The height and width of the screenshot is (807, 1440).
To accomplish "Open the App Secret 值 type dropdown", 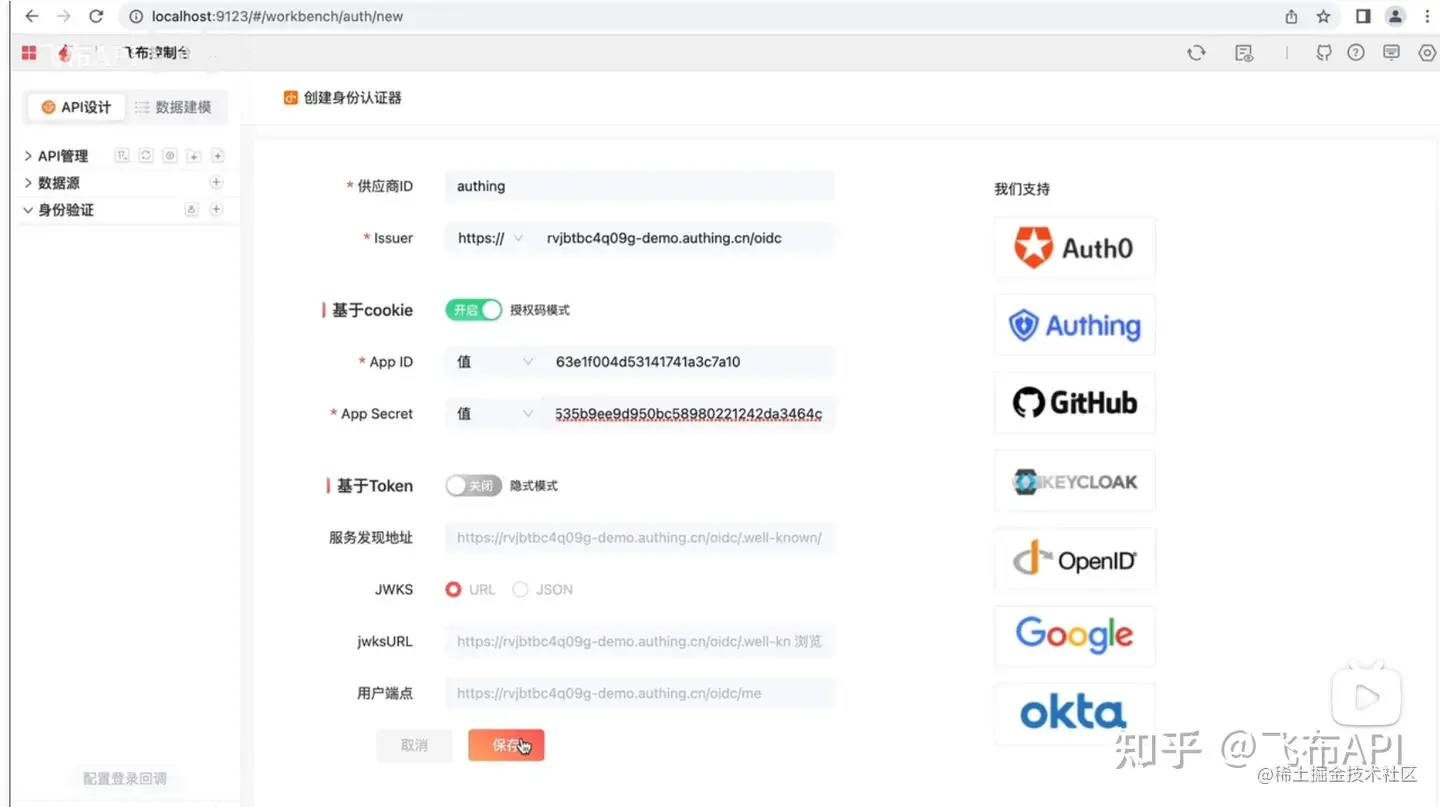I will tap(495, 414).
